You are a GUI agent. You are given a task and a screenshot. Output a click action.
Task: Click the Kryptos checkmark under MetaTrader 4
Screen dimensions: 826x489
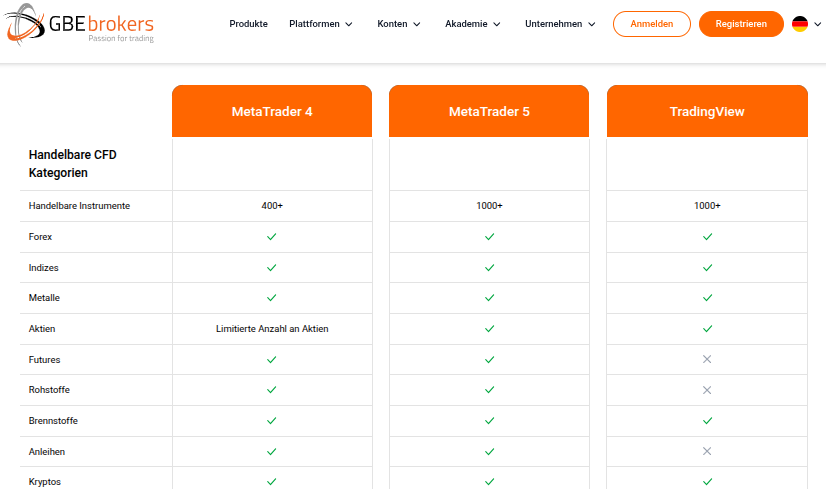pyautogui.click(x=271, y=482)
